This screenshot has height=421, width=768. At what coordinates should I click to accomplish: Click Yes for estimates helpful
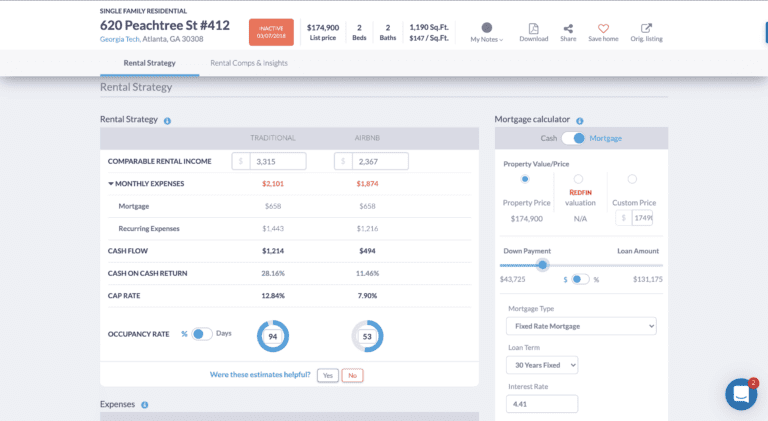327,375
